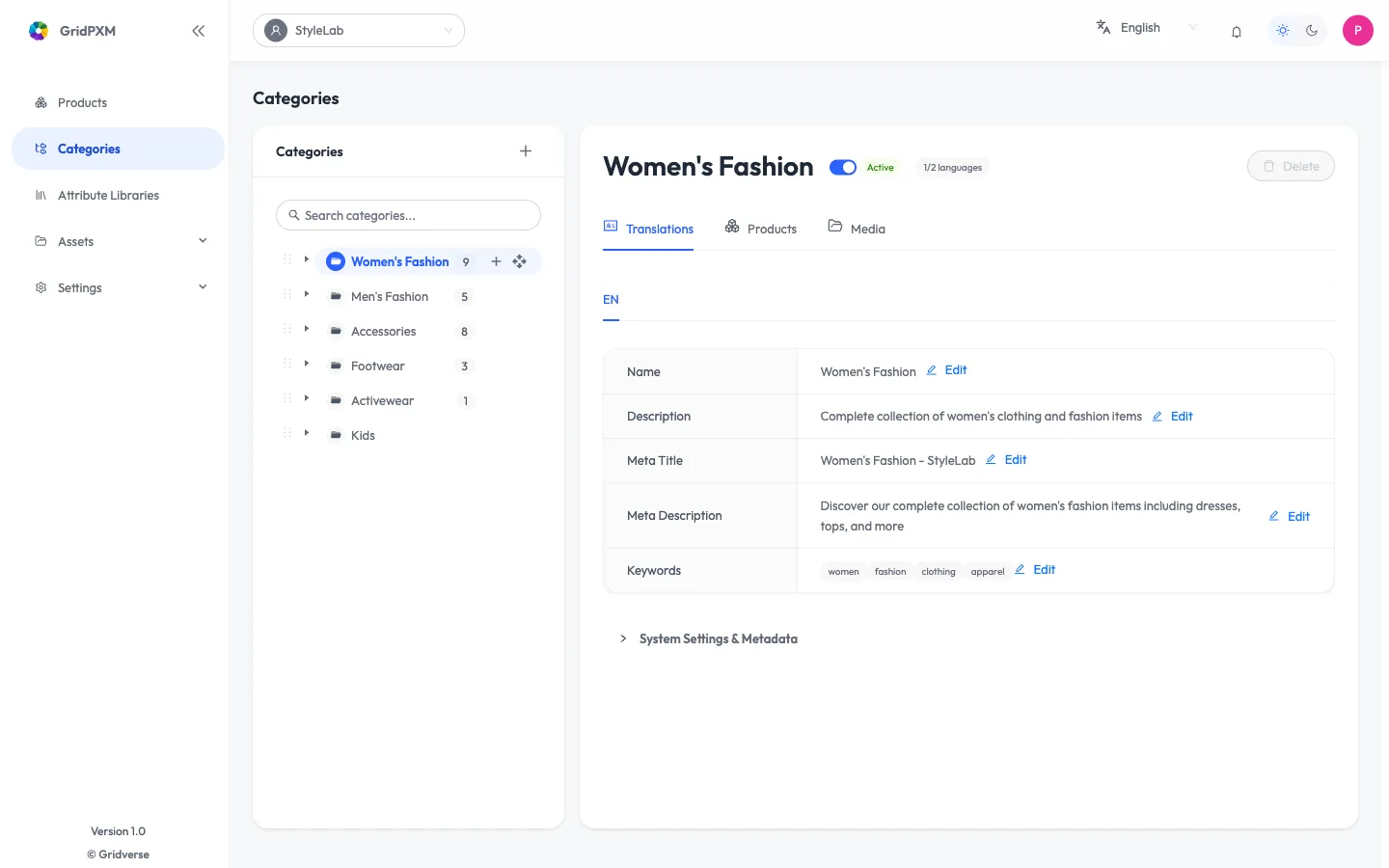Toggle the Women's Fashion active switch

coord(843,167)
